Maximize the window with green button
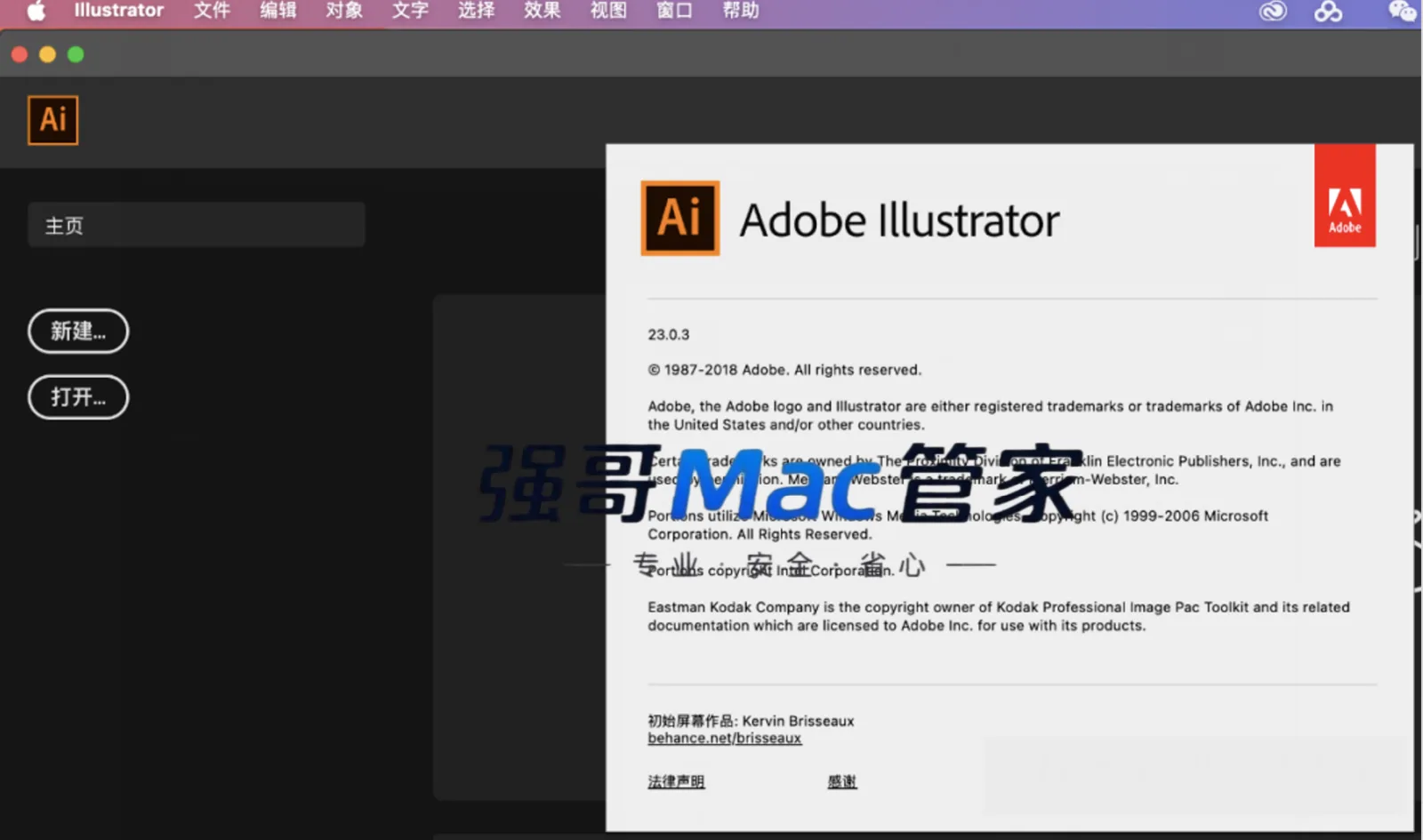1423x840 pixels. [x=76, y=54]
